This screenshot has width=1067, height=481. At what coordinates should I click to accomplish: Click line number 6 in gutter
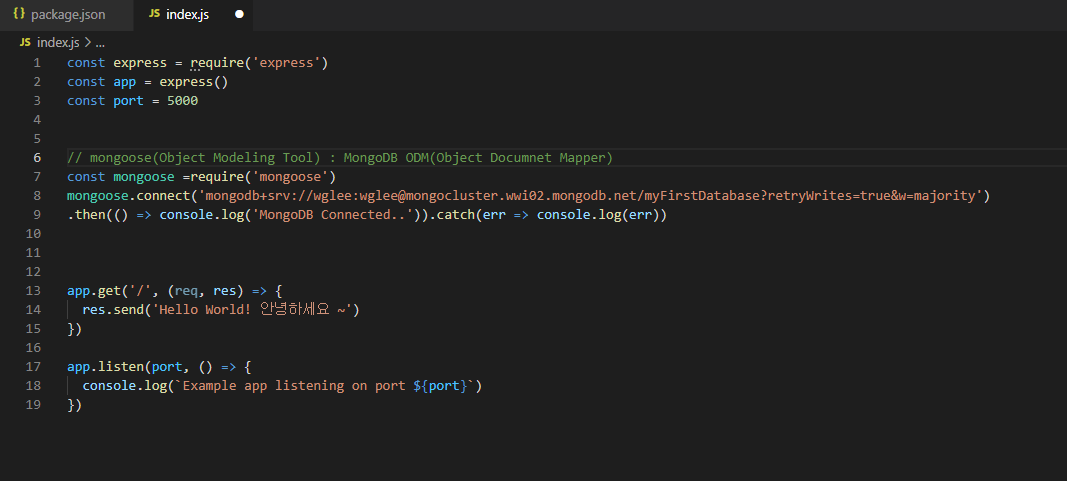coord(37,158)
